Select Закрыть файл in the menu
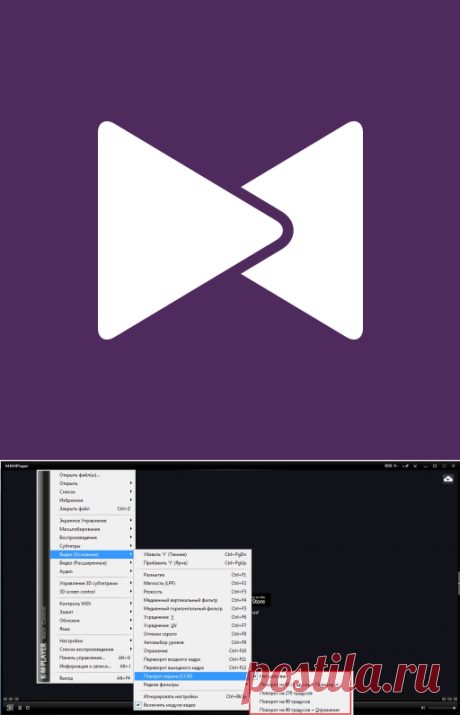Viewport: 460px width, 715px height. [93, 508]
